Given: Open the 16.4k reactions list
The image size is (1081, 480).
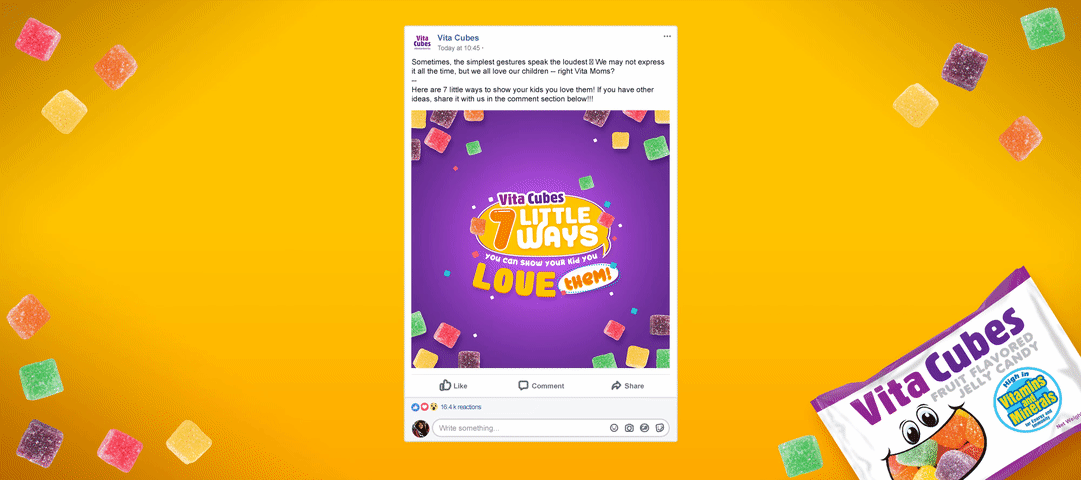Looking at the screenshot, I should [461, 407].
